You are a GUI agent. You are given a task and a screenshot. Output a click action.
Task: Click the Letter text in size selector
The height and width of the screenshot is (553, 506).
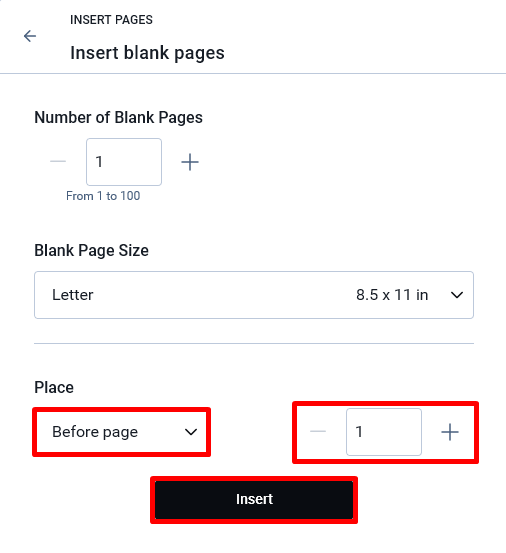pos(73,295)
